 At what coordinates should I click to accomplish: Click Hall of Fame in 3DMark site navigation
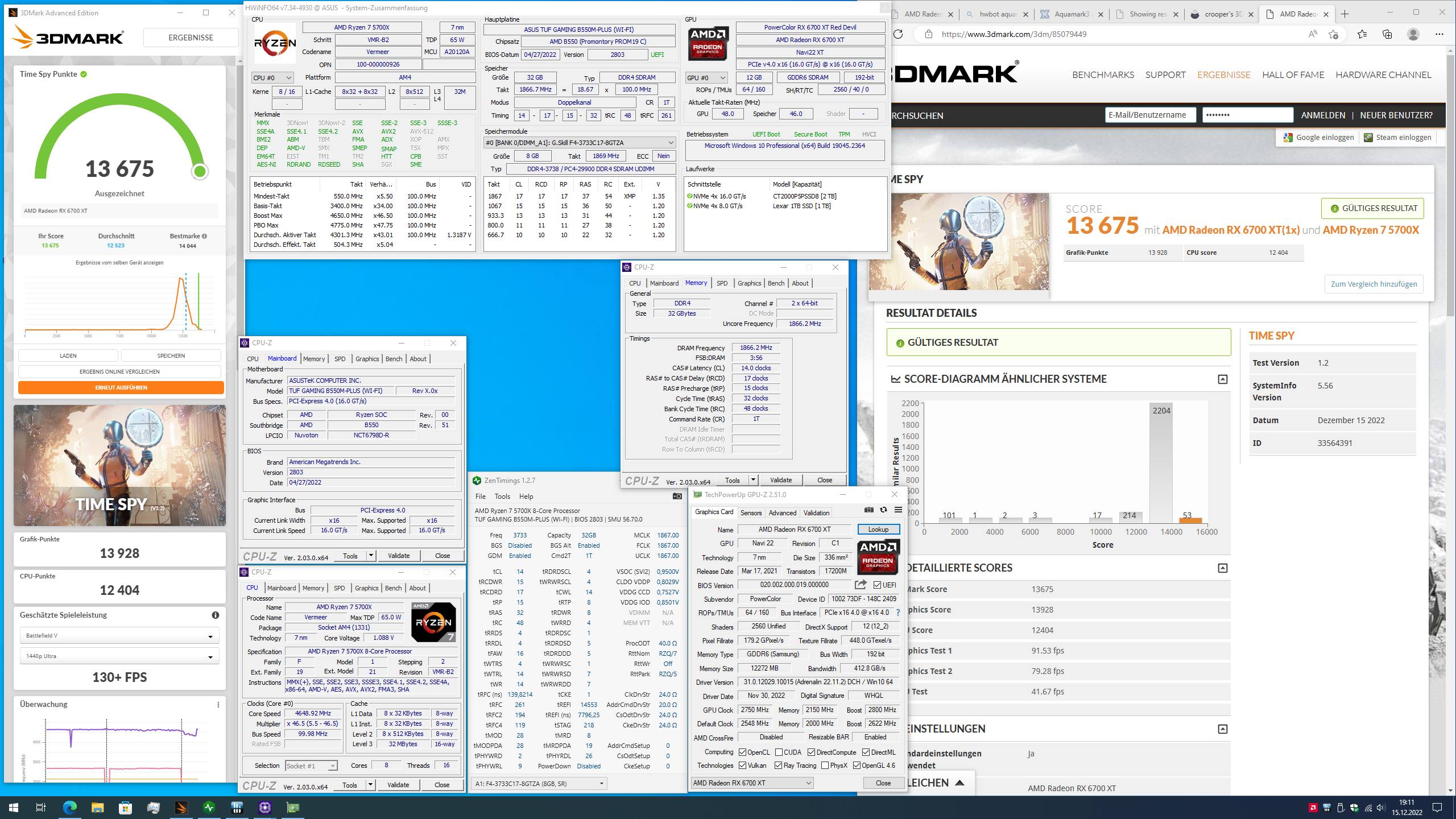click(1293, 75)
